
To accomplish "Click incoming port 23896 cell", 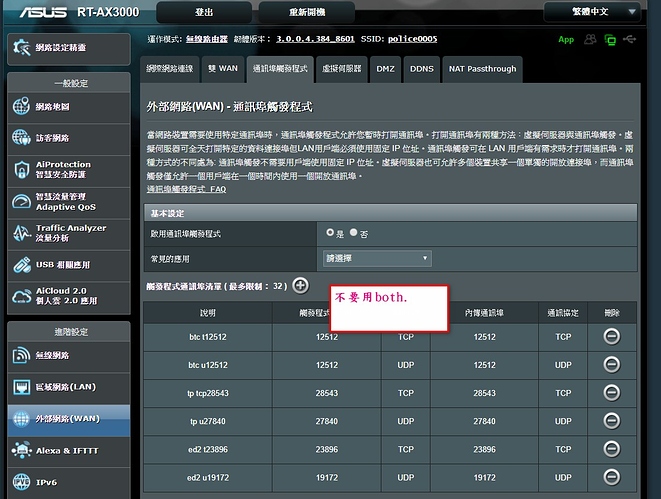I will click(x=484, y=449).
